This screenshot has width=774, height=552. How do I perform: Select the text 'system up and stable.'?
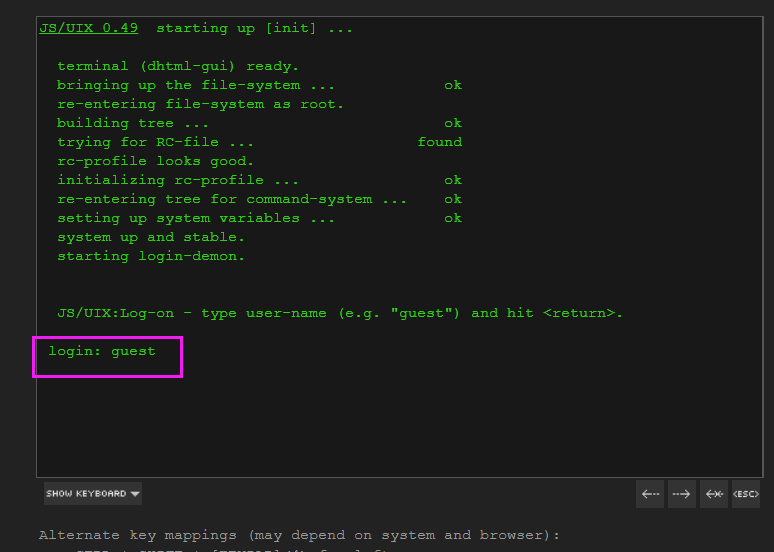coord(151,237)
